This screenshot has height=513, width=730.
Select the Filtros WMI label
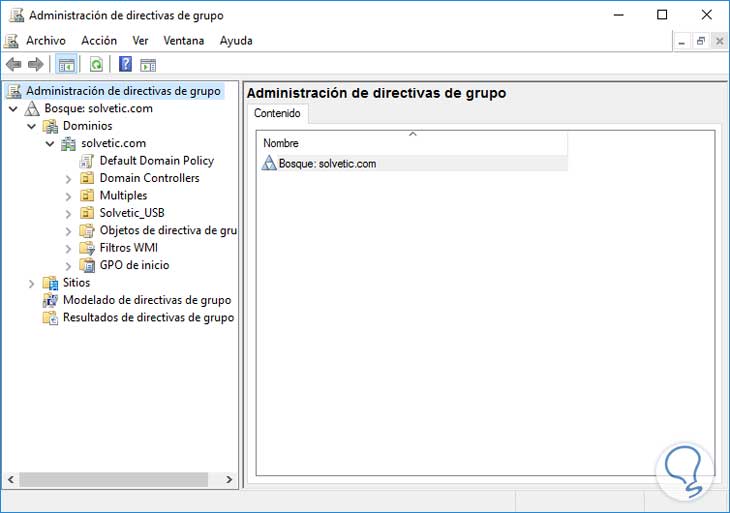coord(129,248)
